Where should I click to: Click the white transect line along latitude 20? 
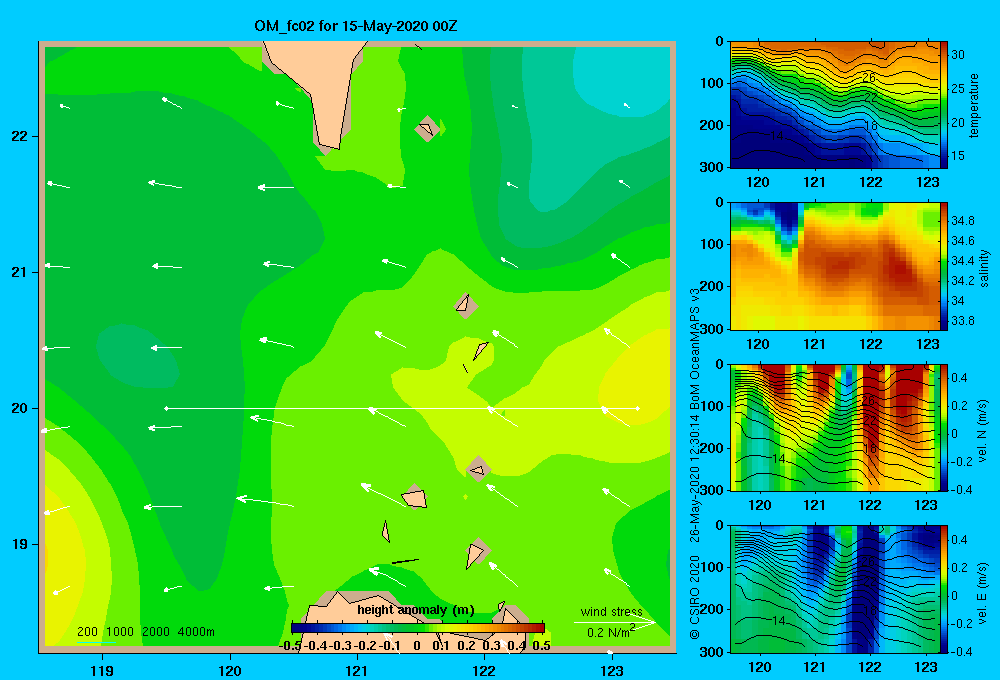coord(402,408)
